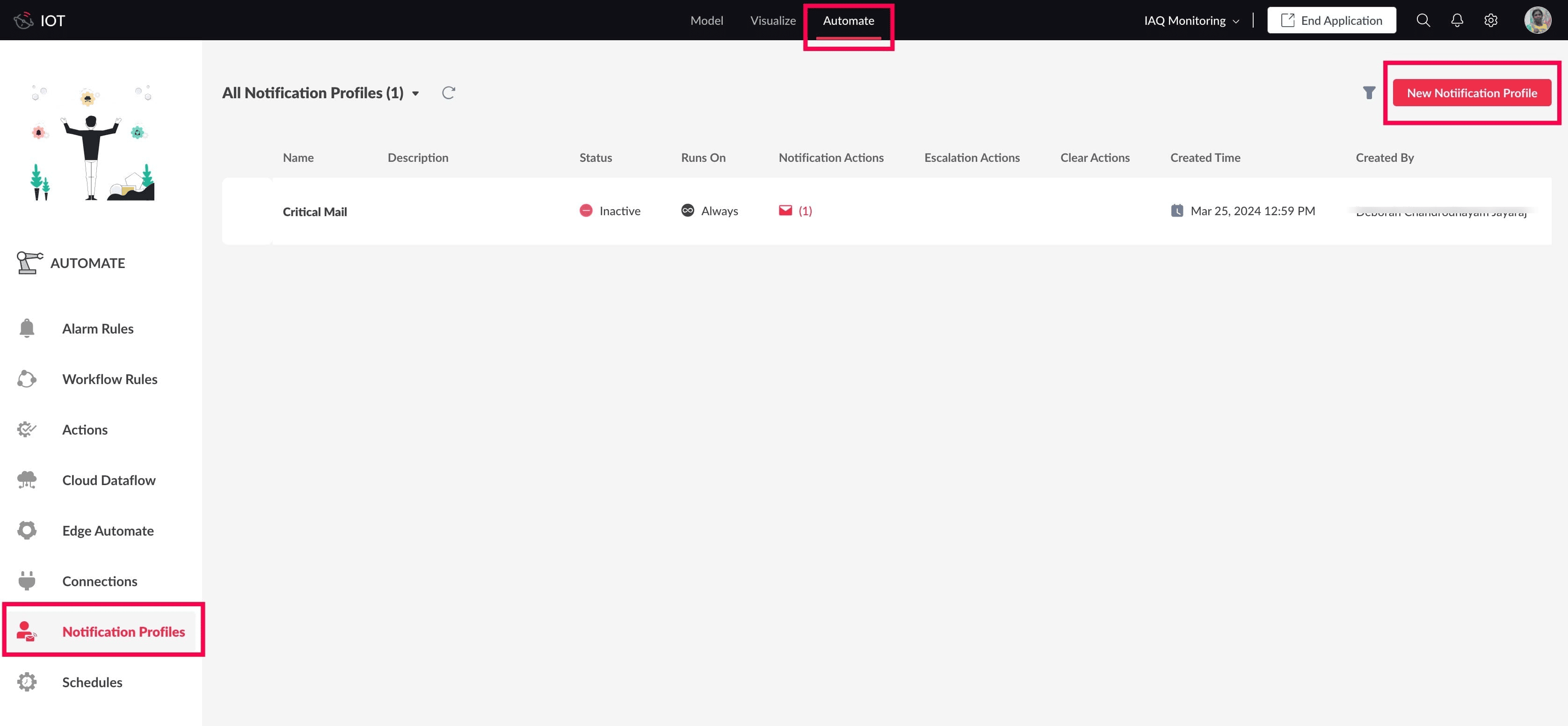Open the filter funnel icon

pos(1369,93)
